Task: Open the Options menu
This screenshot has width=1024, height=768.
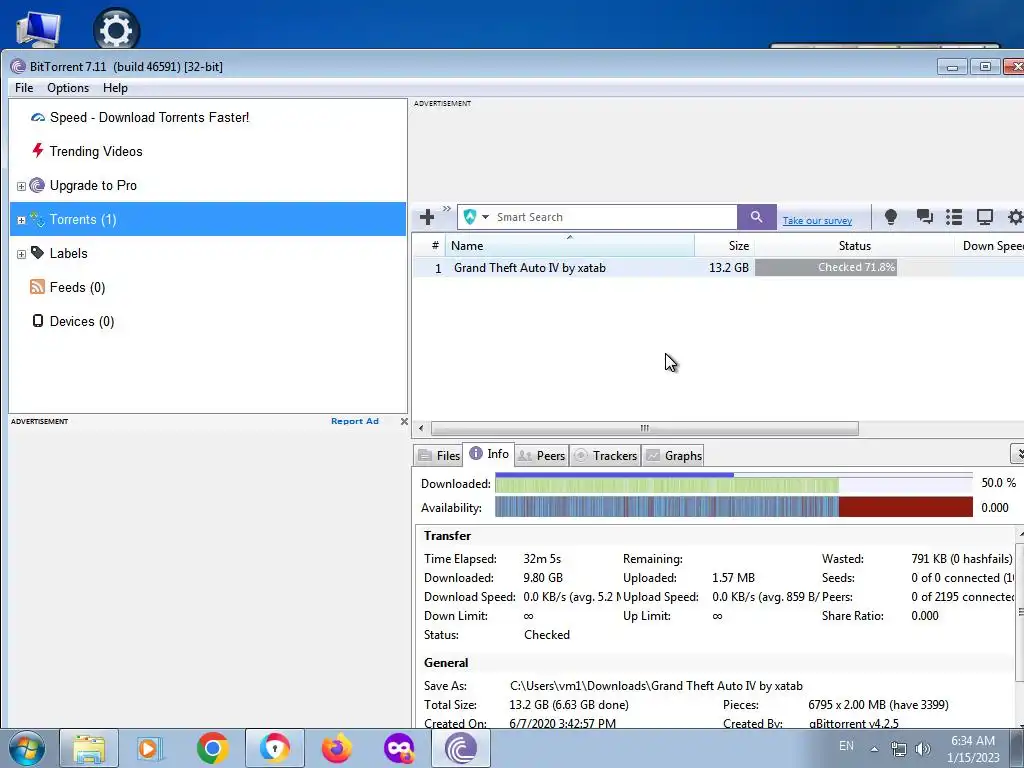Action: point(68,88)
